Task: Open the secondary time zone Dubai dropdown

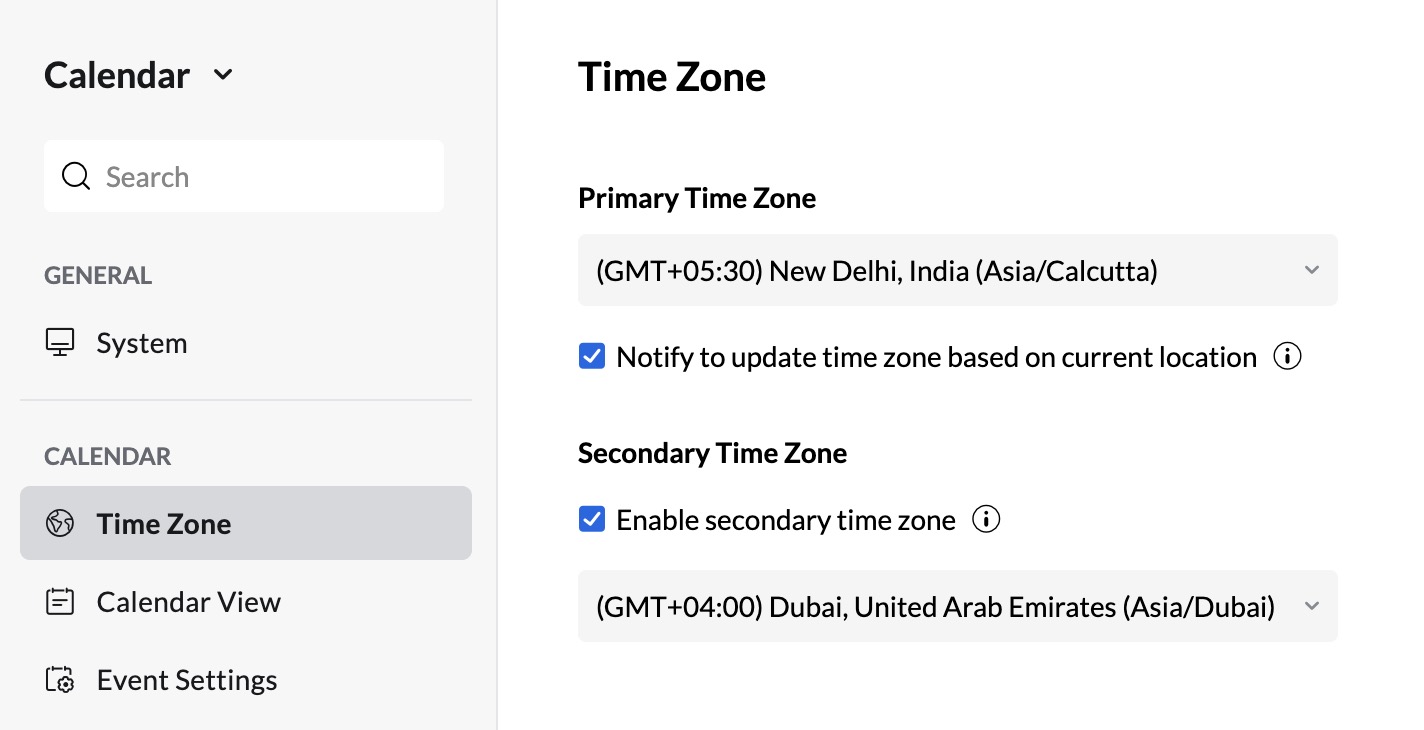Action: pyautogui.click(x=956, y=606)
